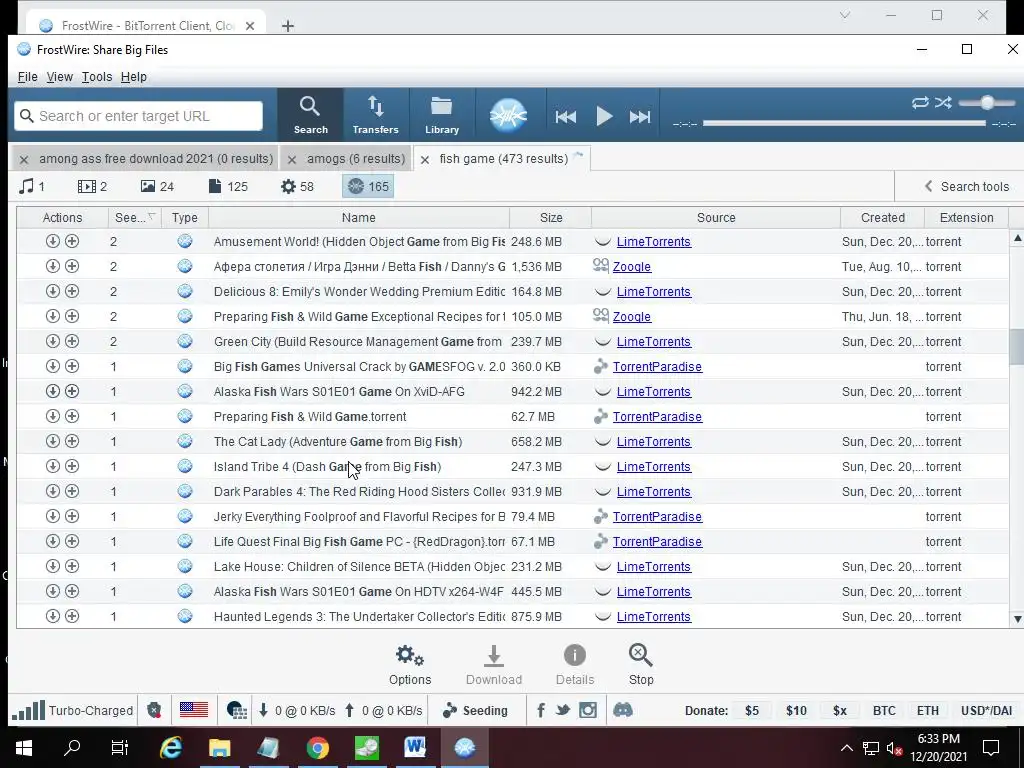The height and width of the screenshot is (768, 1024).
Task: Open the Search view in toolbar
Action: pyautogui.click(x=310, y=115)
